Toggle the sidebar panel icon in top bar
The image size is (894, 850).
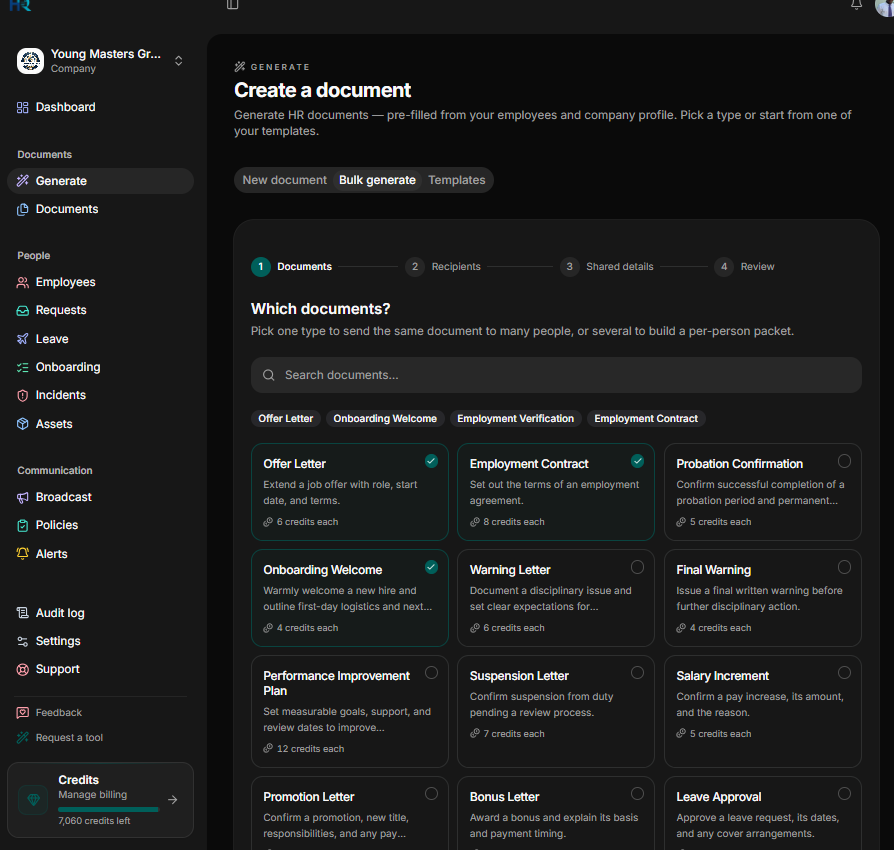(233, 5)
